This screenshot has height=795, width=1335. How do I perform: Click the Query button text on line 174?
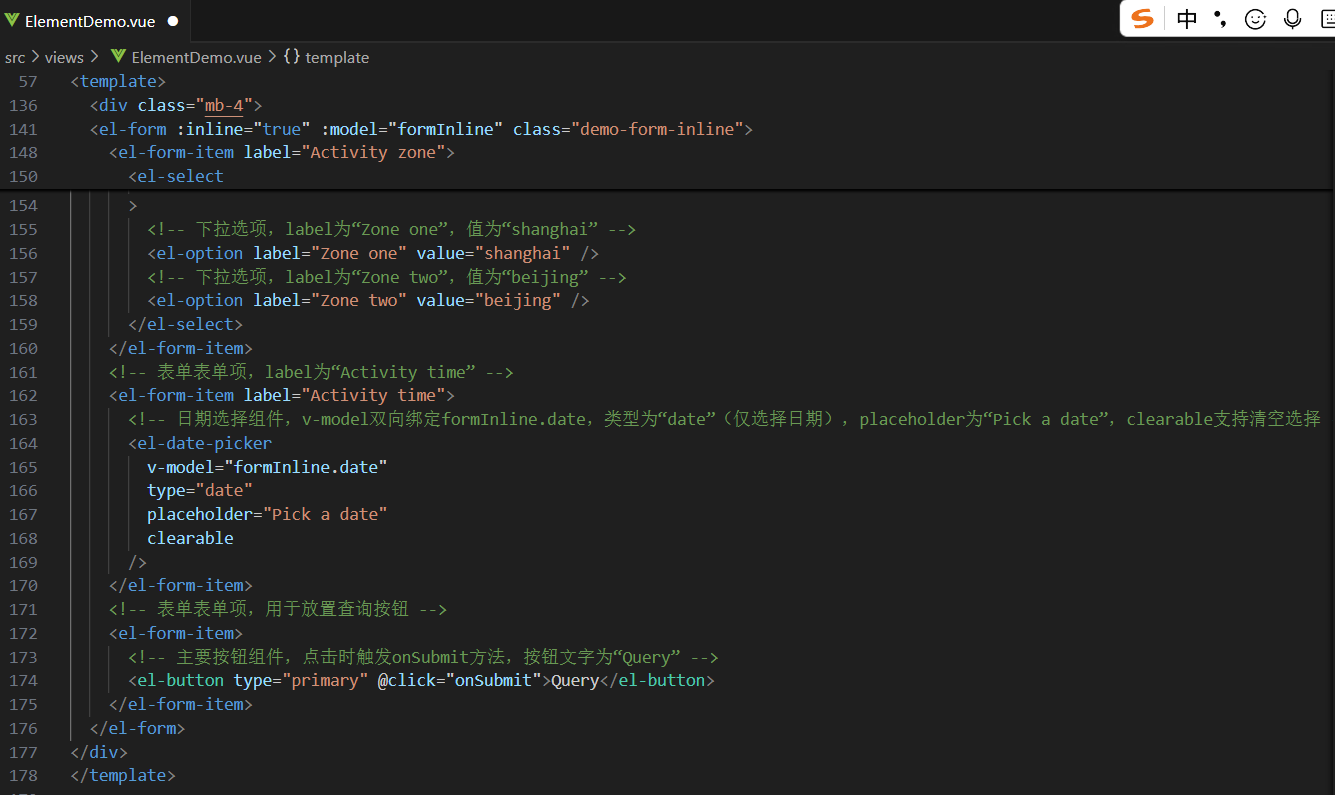coord(575,680)
